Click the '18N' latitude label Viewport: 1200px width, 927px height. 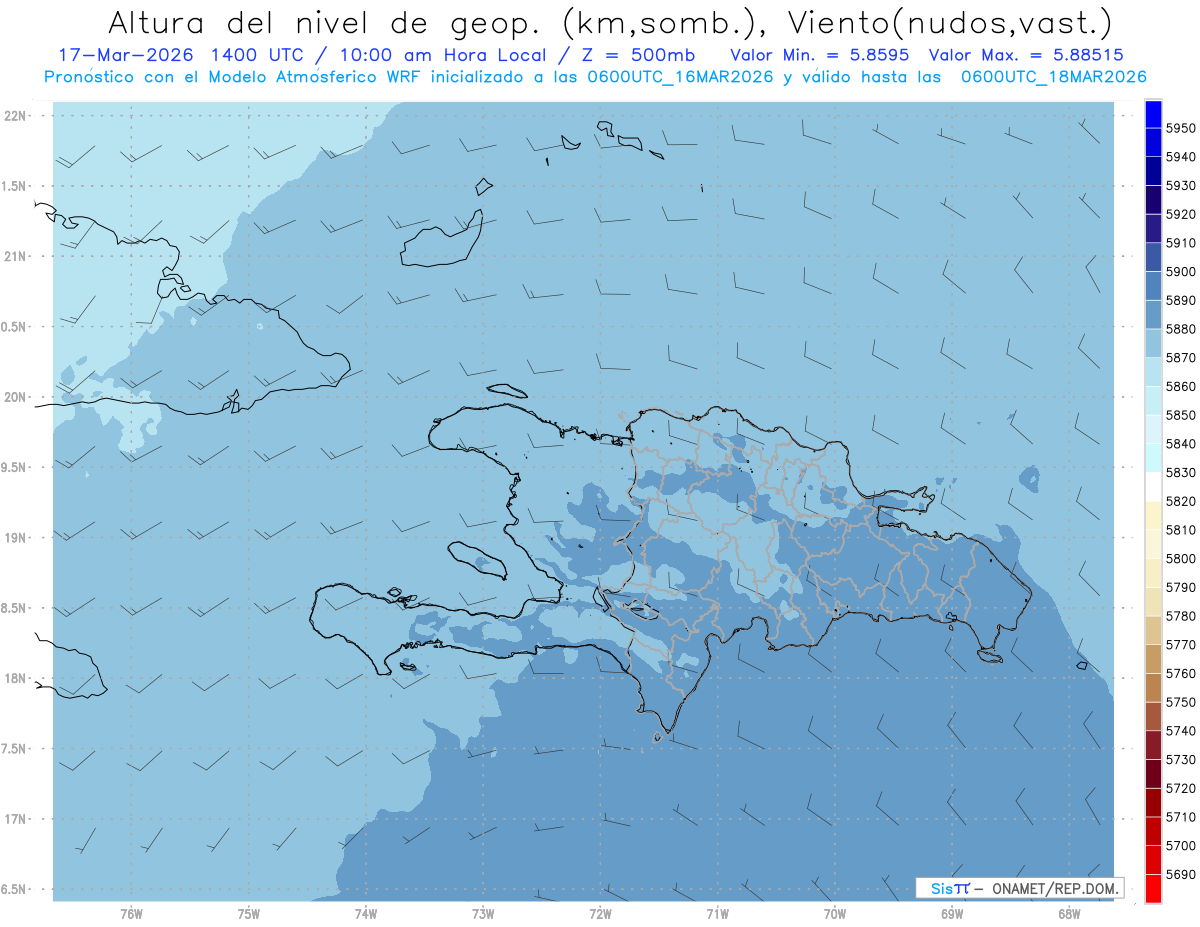tap(16, 678)
